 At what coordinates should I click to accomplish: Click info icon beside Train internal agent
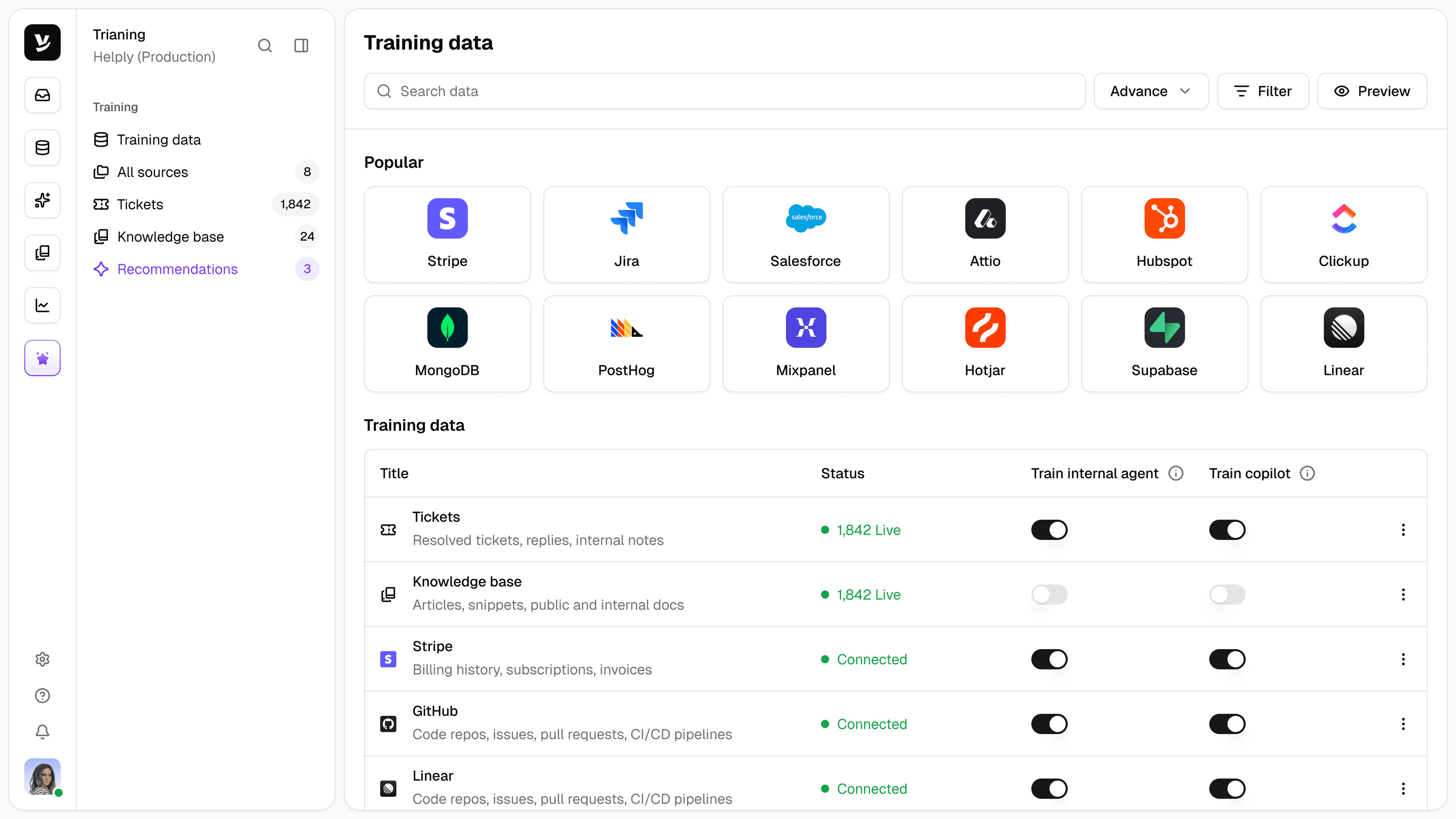point(1176,473)
